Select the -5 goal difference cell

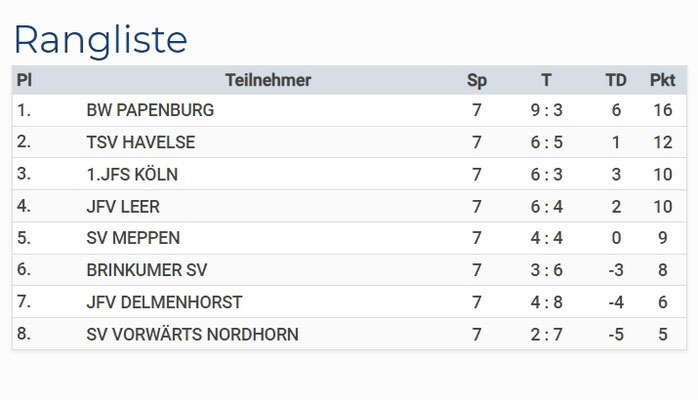click(616, 334)
